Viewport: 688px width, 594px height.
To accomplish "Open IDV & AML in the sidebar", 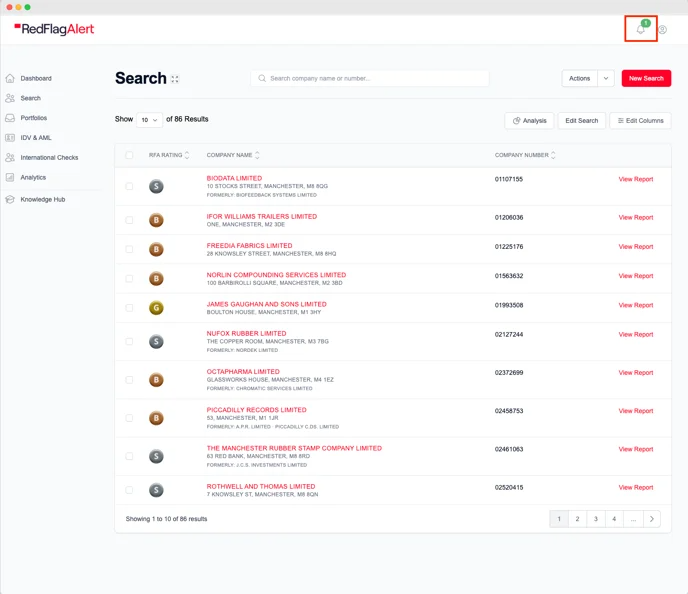I will [36, 138].
